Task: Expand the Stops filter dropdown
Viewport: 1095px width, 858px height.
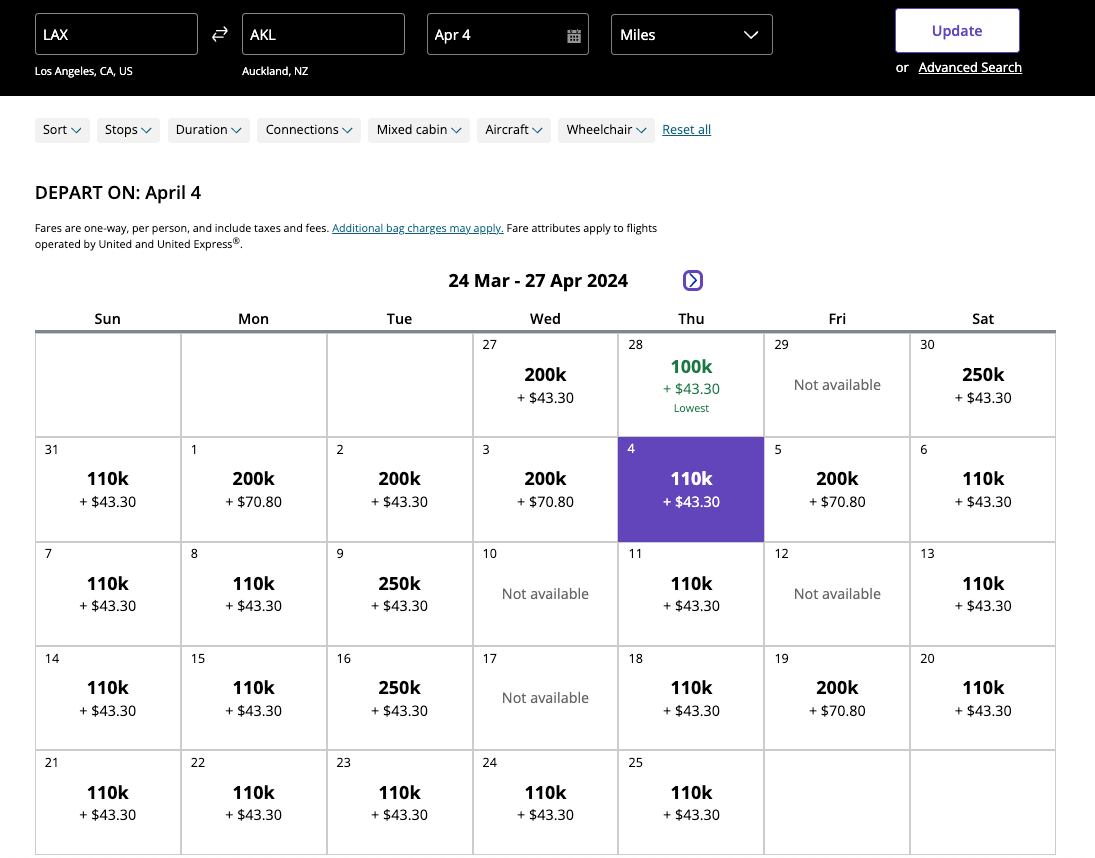Action: coord(128,130)
